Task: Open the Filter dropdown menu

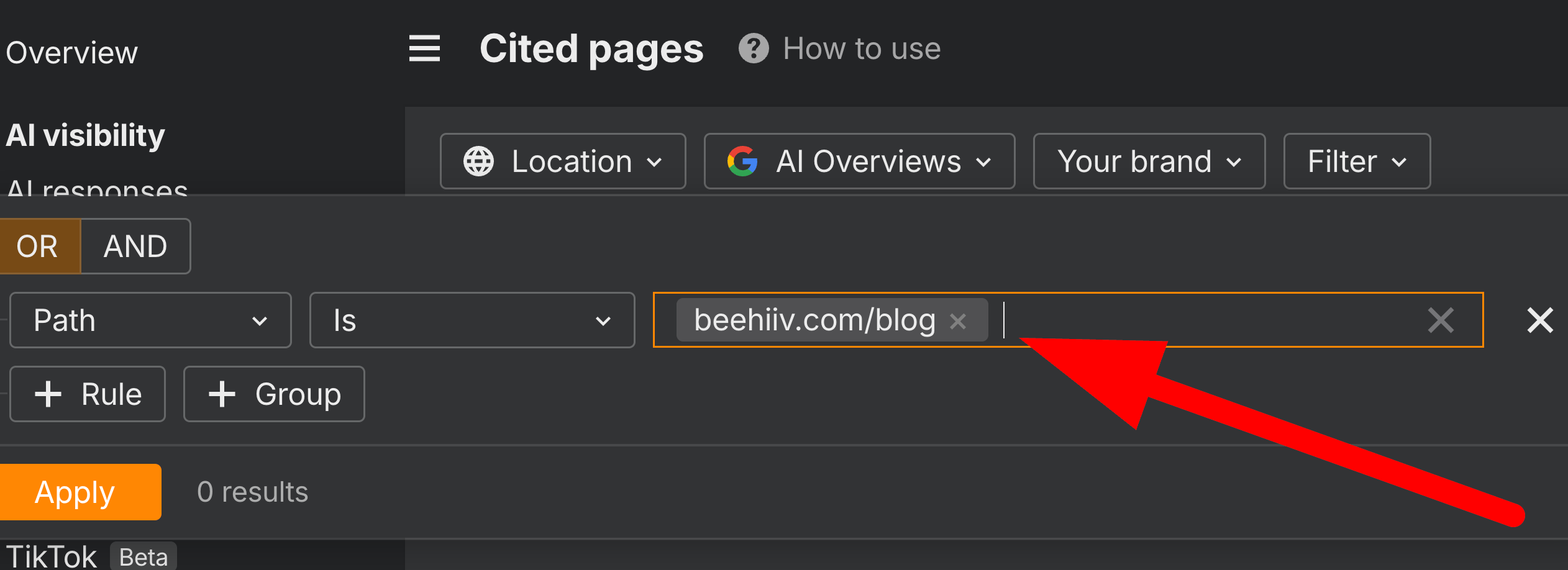Action: click(1356, 161)
